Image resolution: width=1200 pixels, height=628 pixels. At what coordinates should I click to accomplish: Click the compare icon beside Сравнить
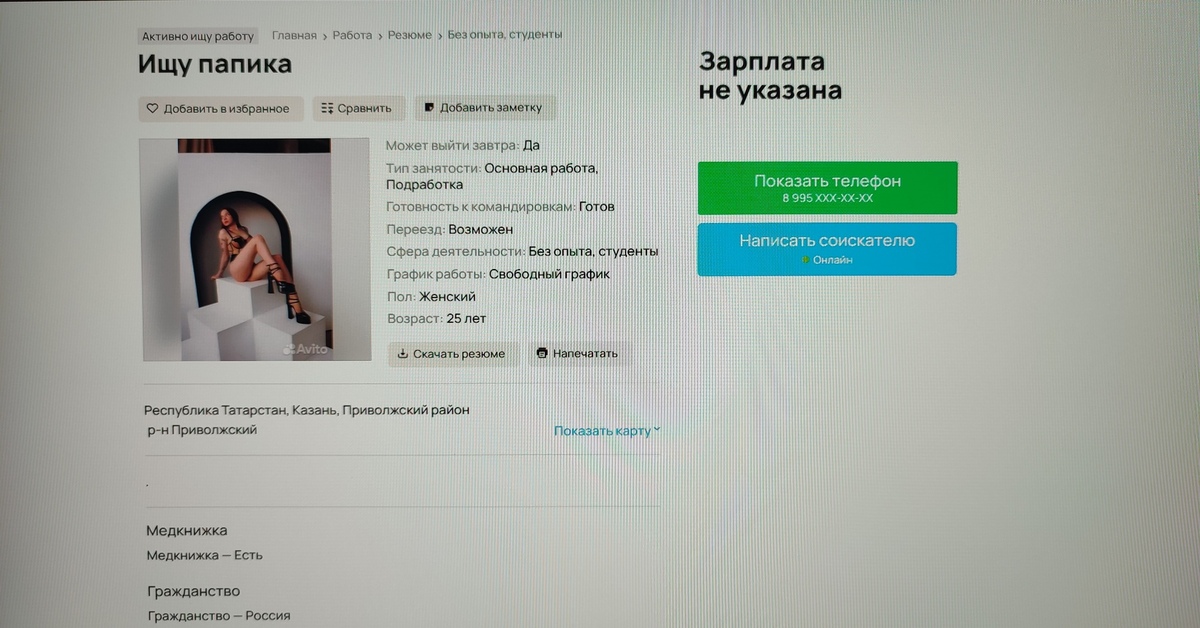point(327,108)
